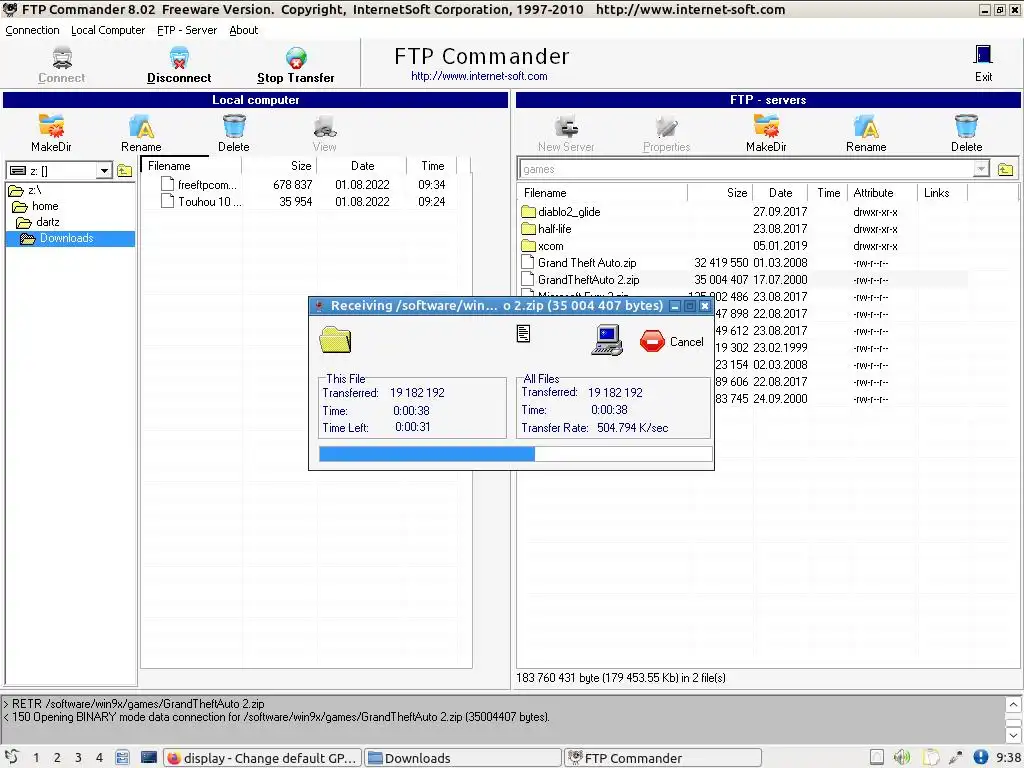1024x768 pixels.
Task: Open the FTP - Server menu
Action: coord(187,30)
